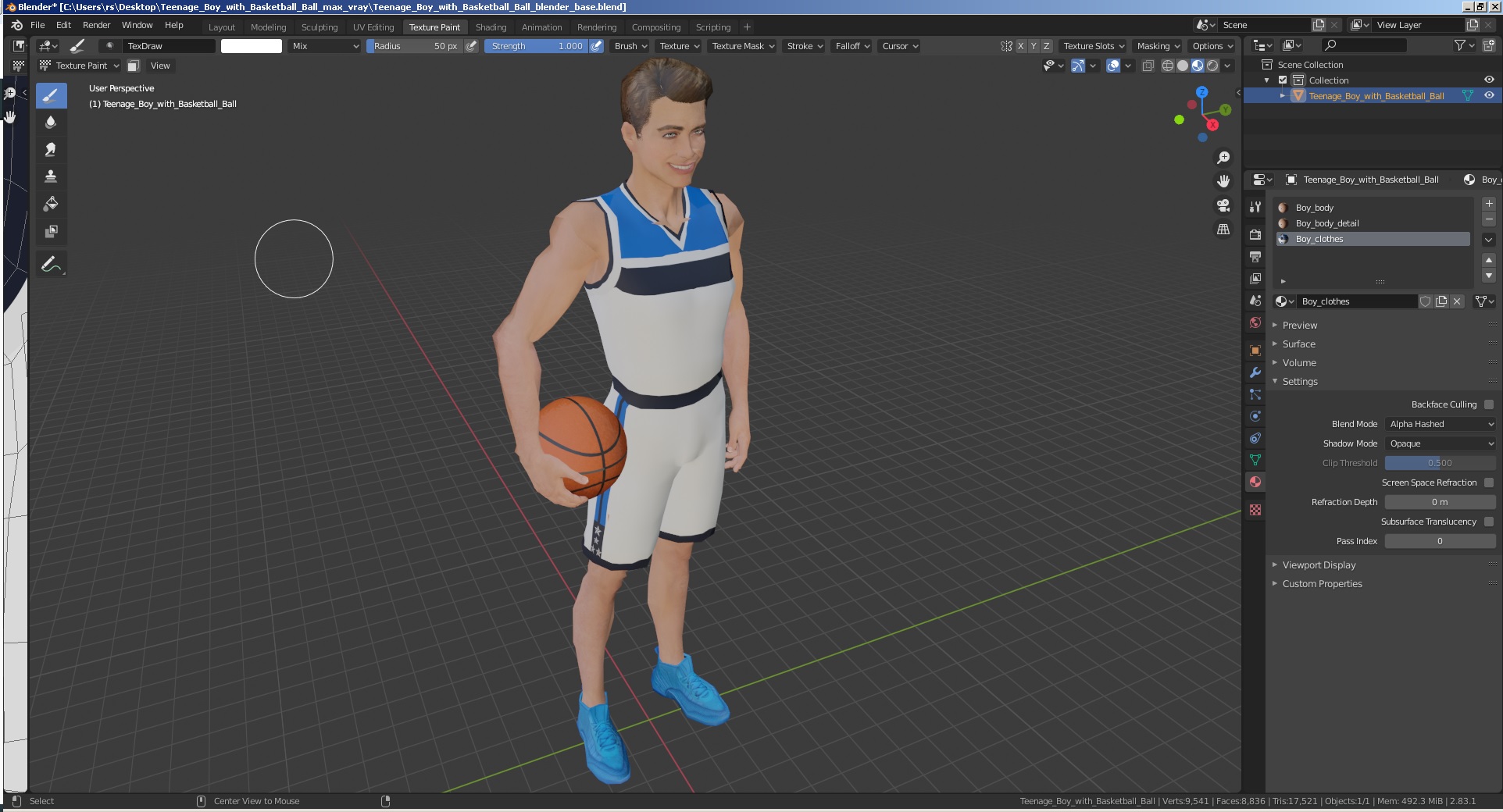Click the white brush color swatch

252,46
